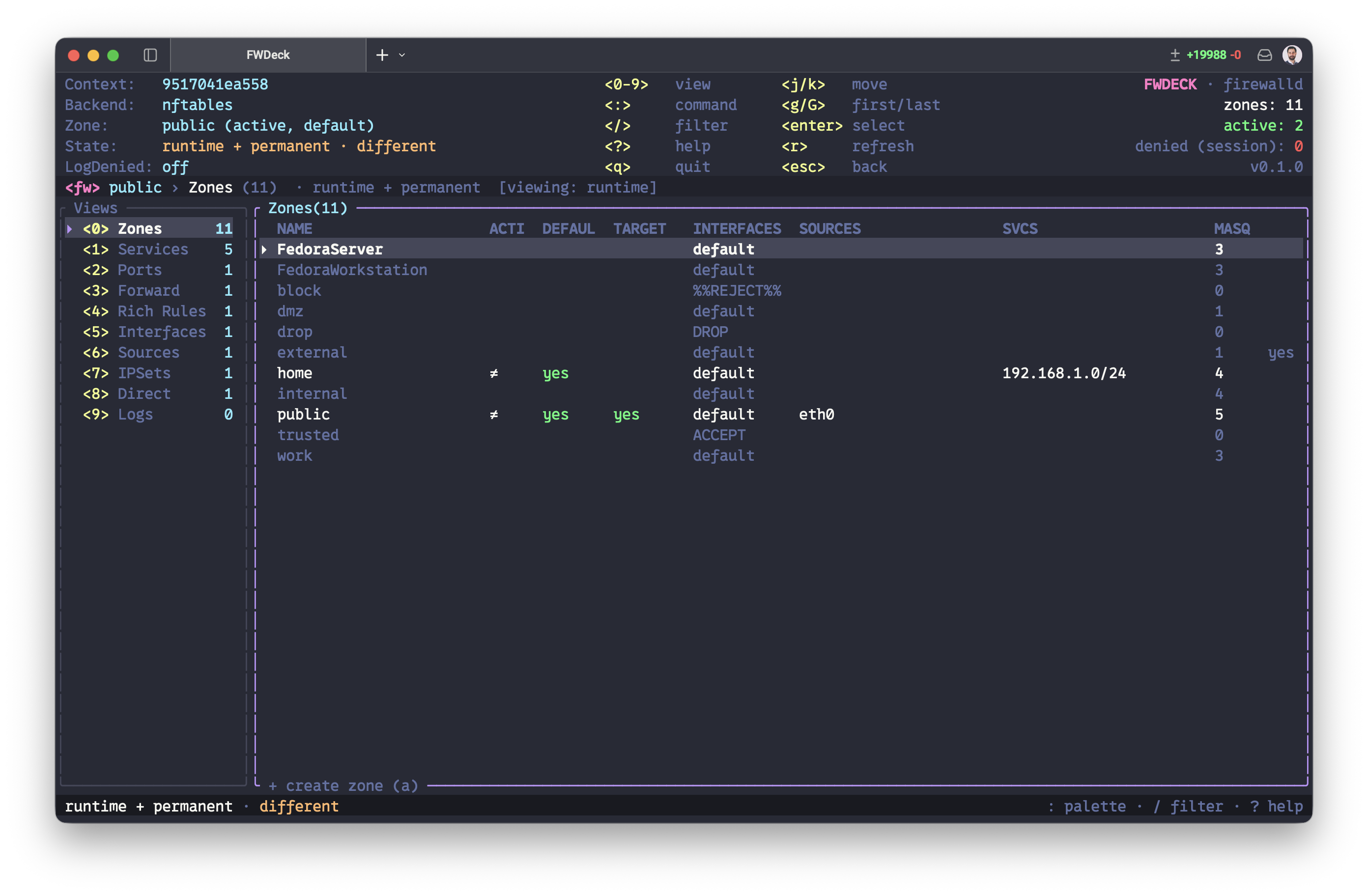This screenshot has width=1368, height=896.
Task: Click the context ID 9517041ea558
Action: click(215, 84)
